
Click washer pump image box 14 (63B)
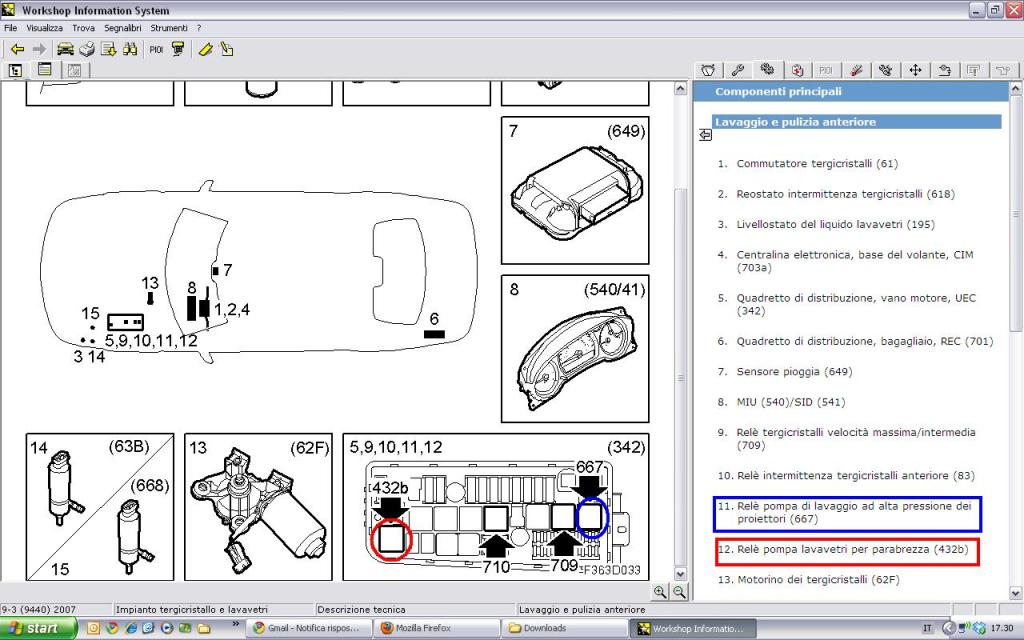(100, 507)
